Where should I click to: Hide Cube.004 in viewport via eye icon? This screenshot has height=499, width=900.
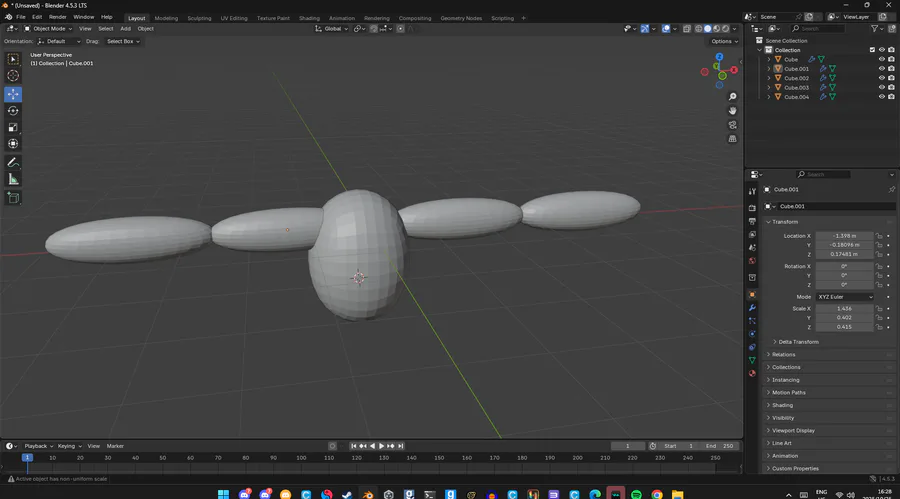click(882, 97)
